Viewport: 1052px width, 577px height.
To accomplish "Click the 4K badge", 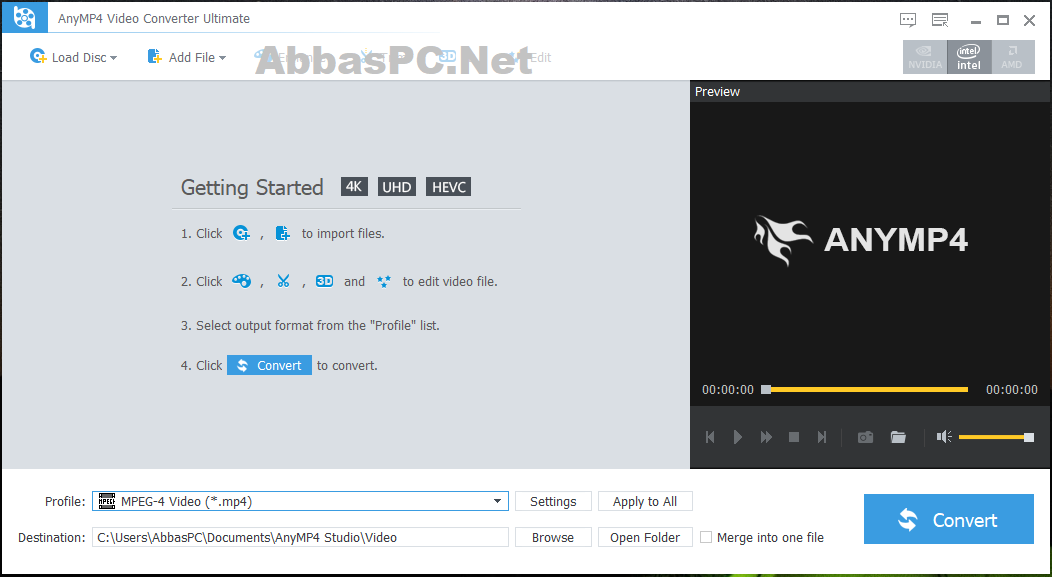I will (x=354, y=187).
